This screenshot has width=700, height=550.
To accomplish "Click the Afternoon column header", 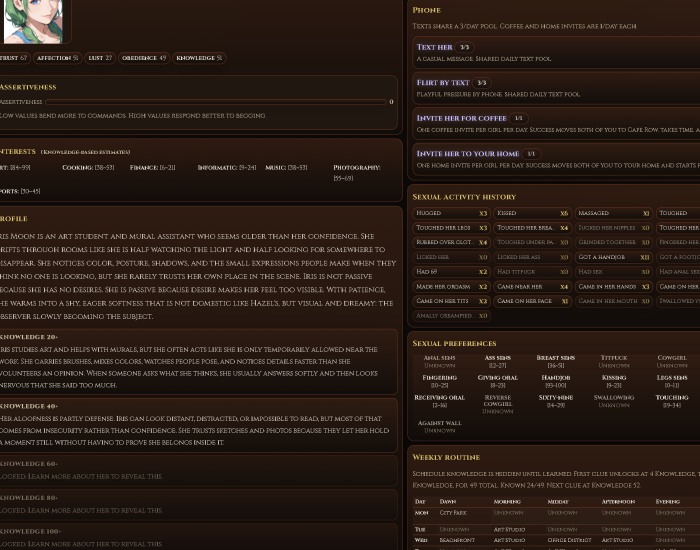I will click(617, 501).
